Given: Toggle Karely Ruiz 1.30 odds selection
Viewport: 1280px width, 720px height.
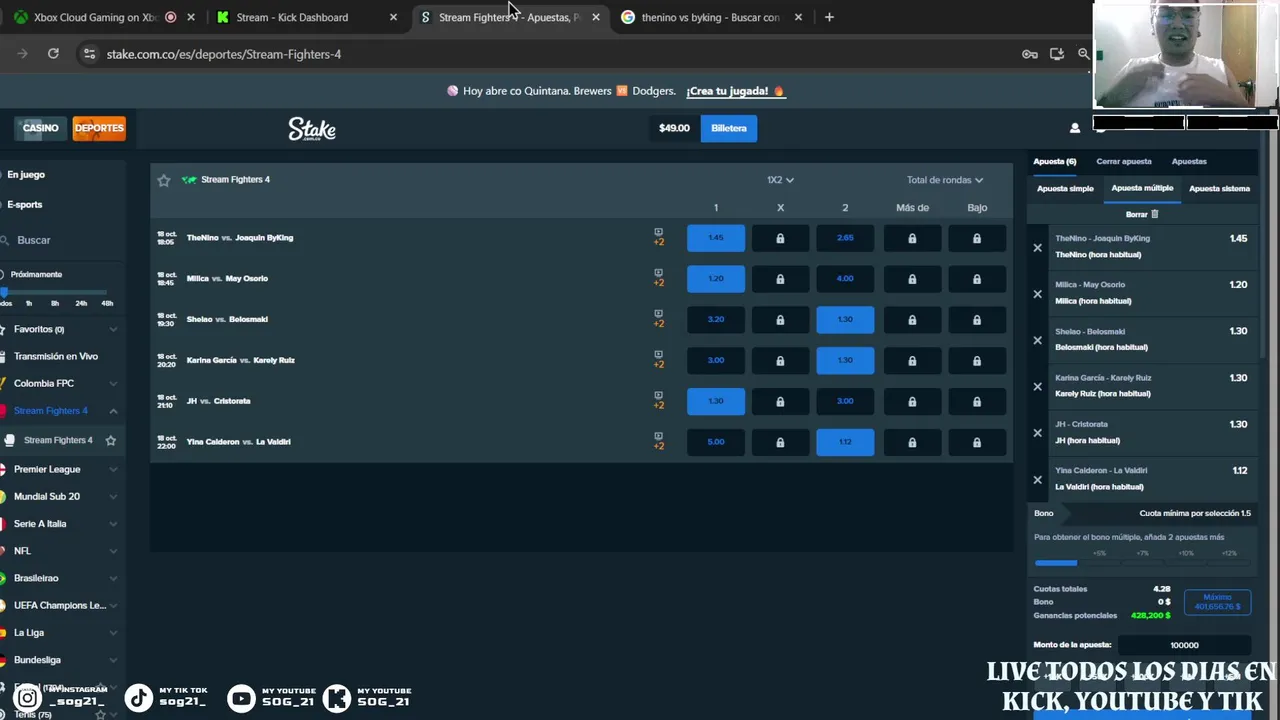Looking at the screenshot, I should tap(845, 360).
